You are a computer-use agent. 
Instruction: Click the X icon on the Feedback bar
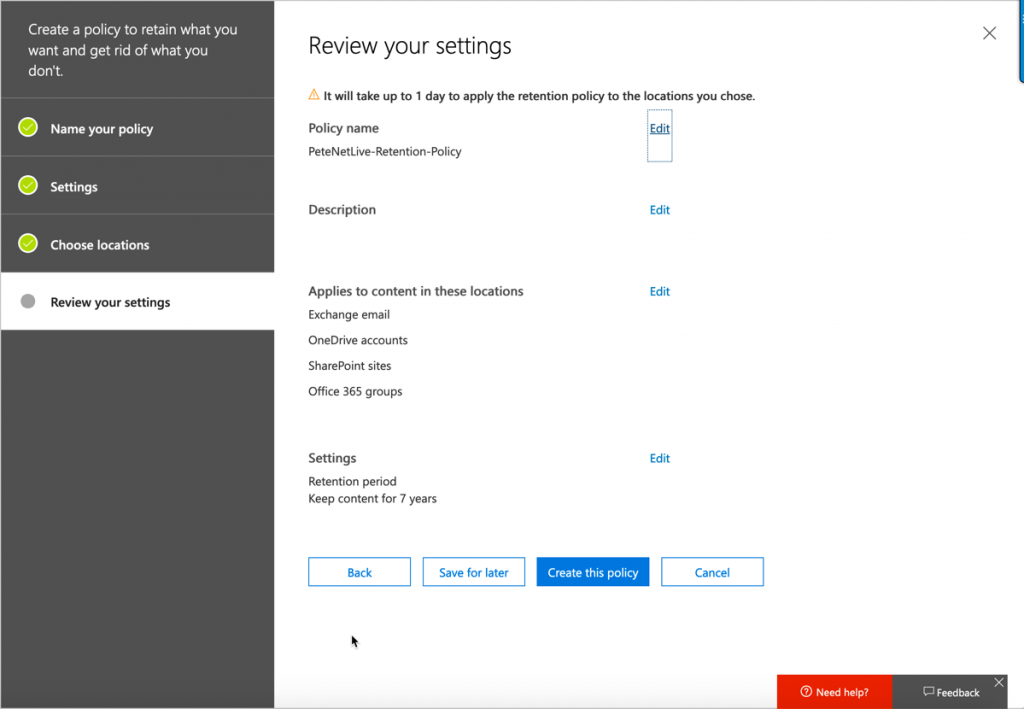click(999, 681)
